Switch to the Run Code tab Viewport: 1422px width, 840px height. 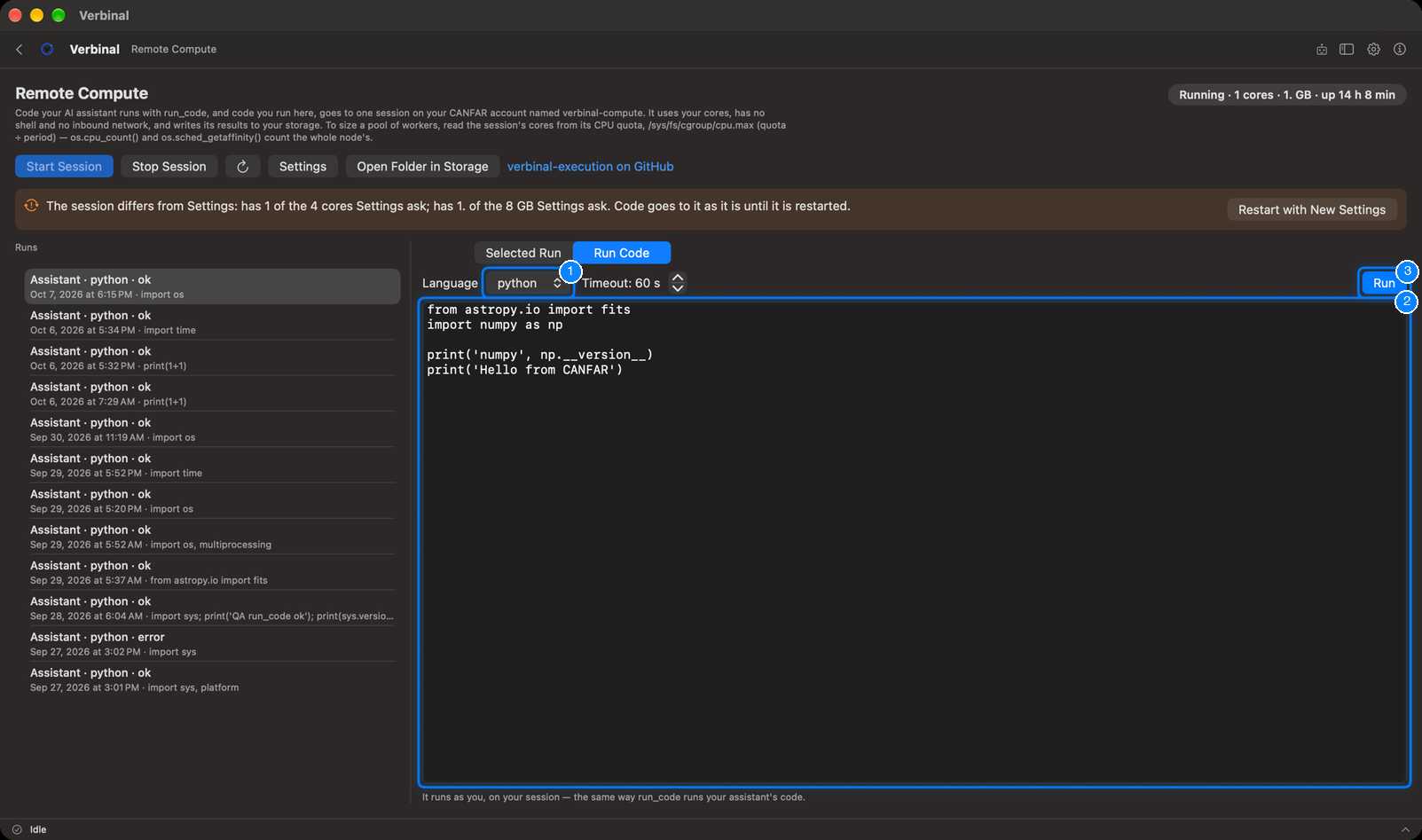point(622,253)
